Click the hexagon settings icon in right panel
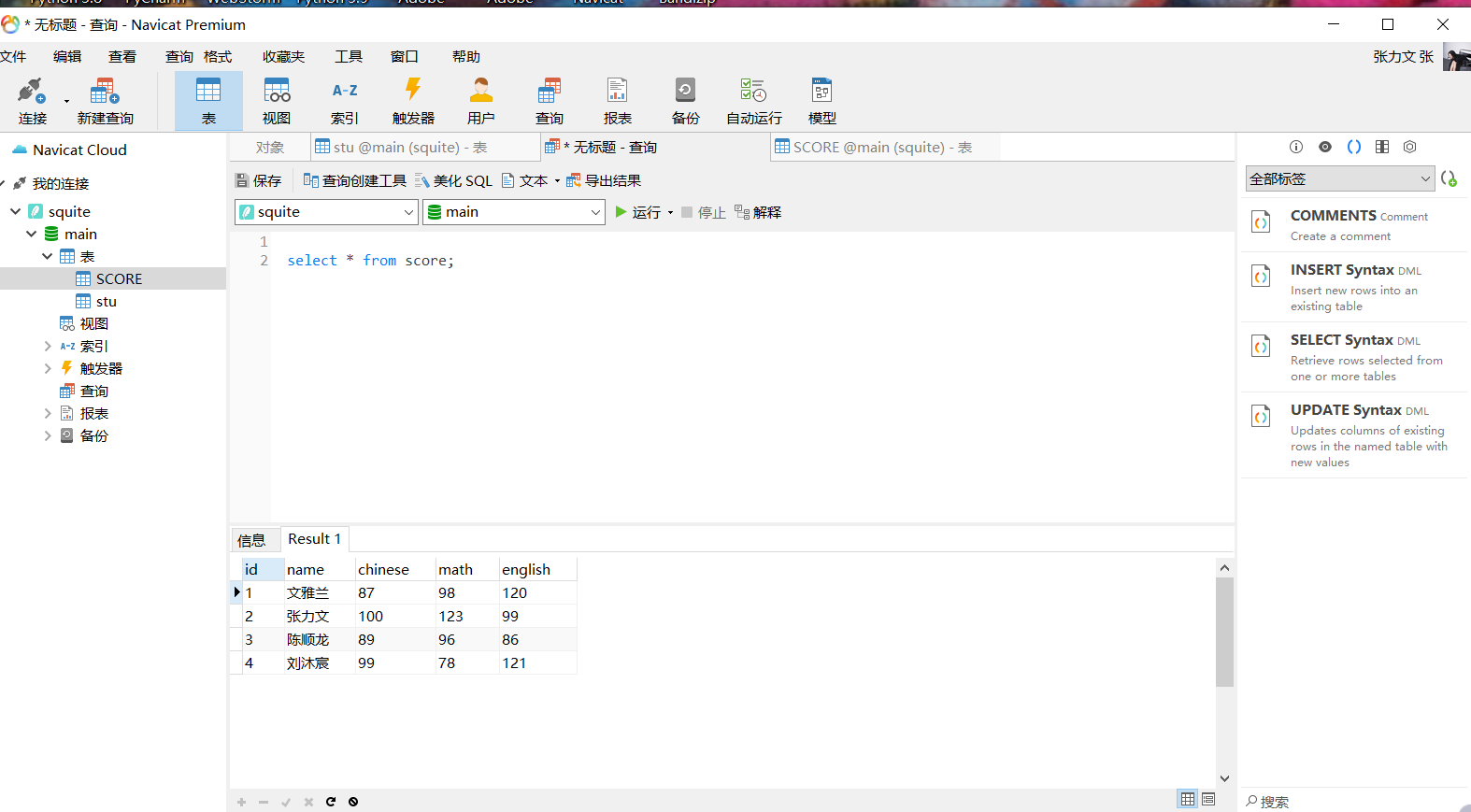This screenshot has height=812, width=1471. pyautogui.click(x=1410, y=147)
